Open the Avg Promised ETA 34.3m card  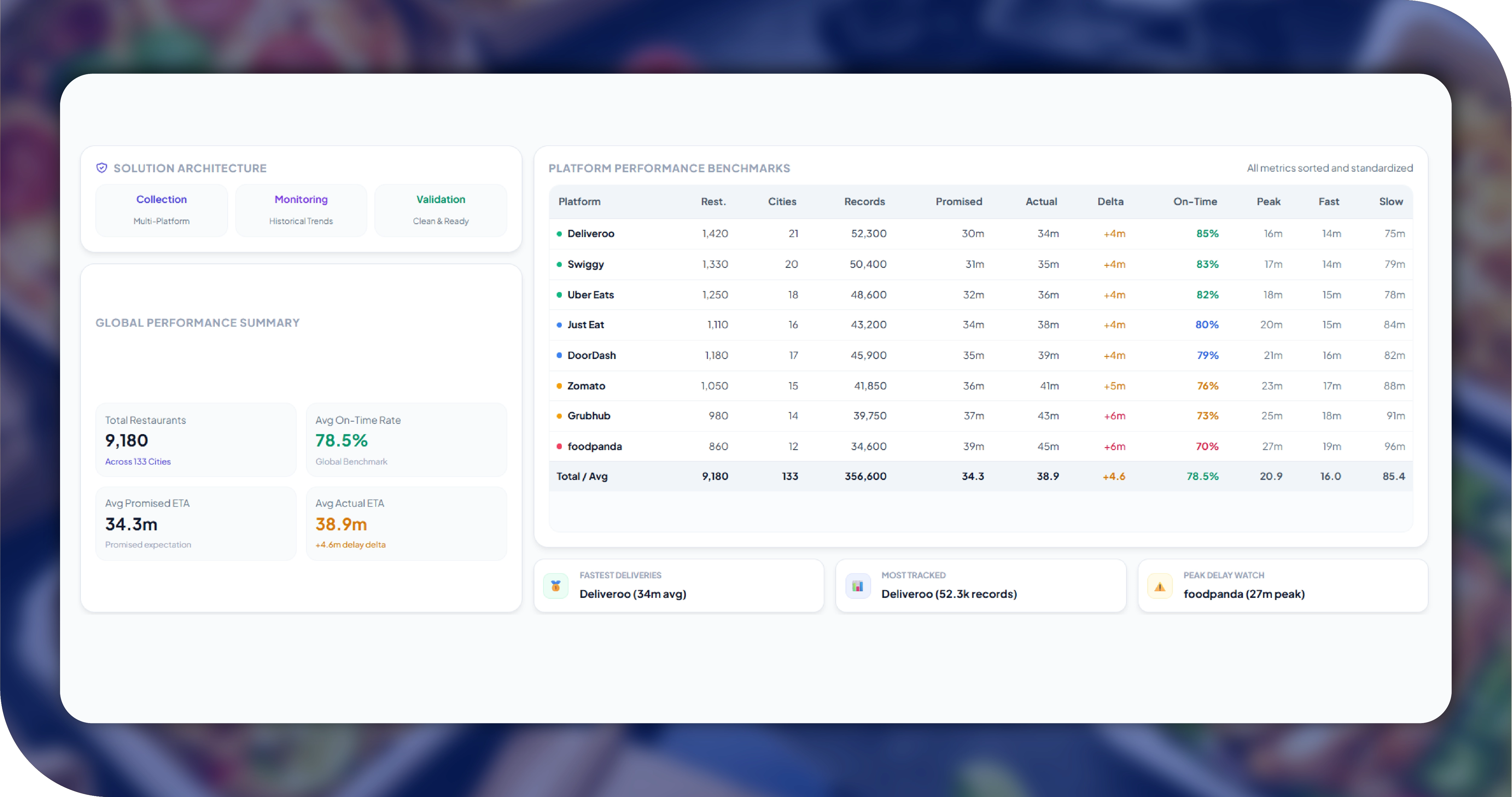click(196, 523)
